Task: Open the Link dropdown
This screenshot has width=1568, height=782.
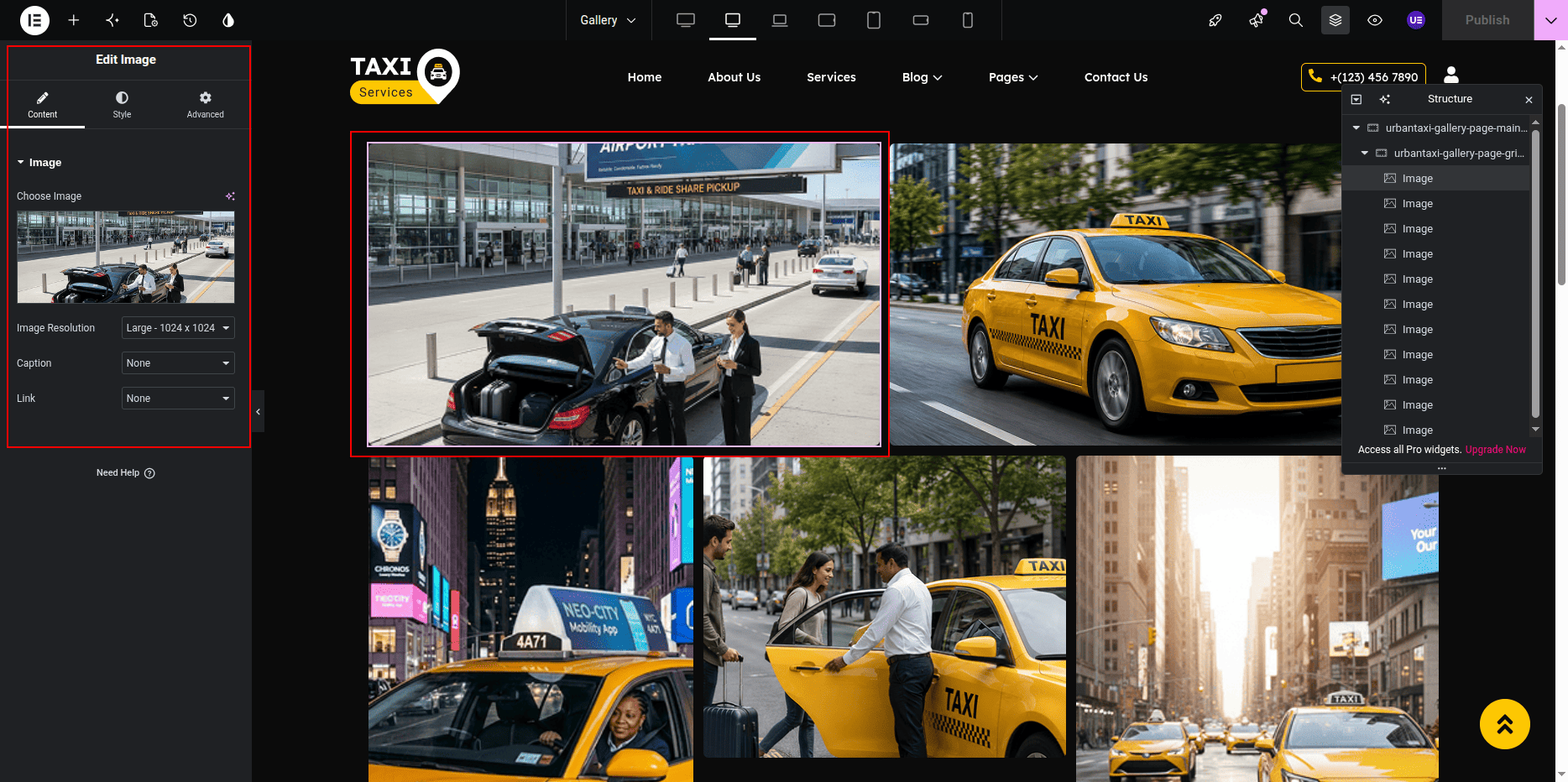Action: [178, 399]
